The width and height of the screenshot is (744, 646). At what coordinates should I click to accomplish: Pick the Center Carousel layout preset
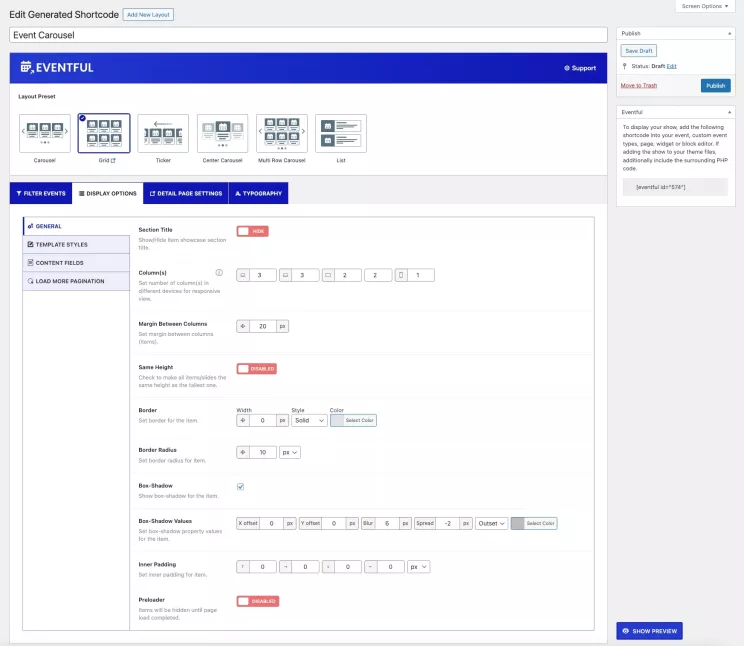pos(222,133)
